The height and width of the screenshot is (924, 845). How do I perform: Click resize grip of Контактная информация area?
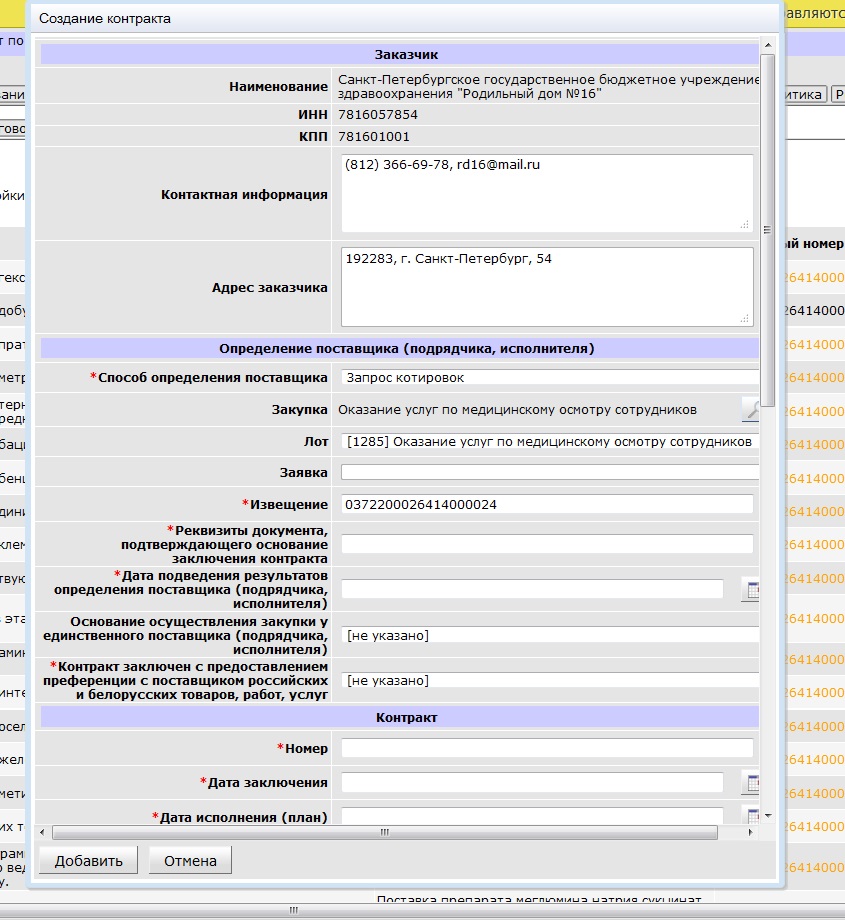[745, 225]
